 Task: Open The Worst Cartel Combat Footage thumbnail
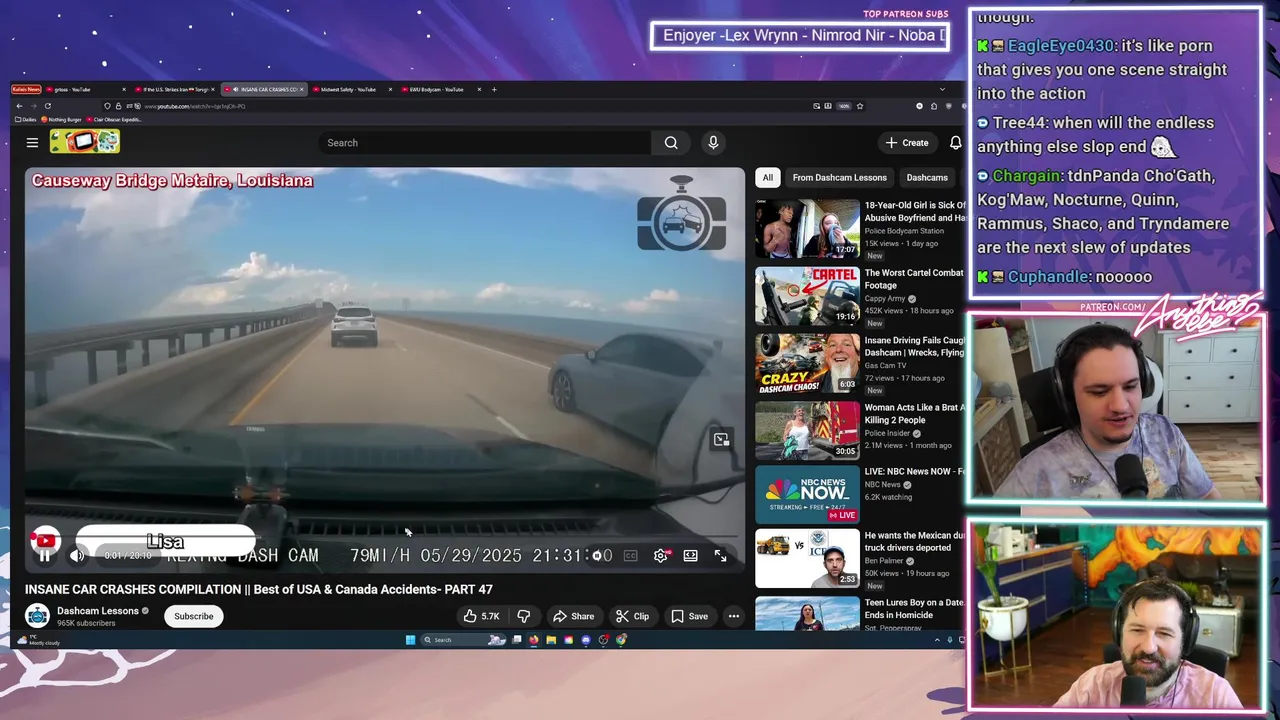point(807,296)
